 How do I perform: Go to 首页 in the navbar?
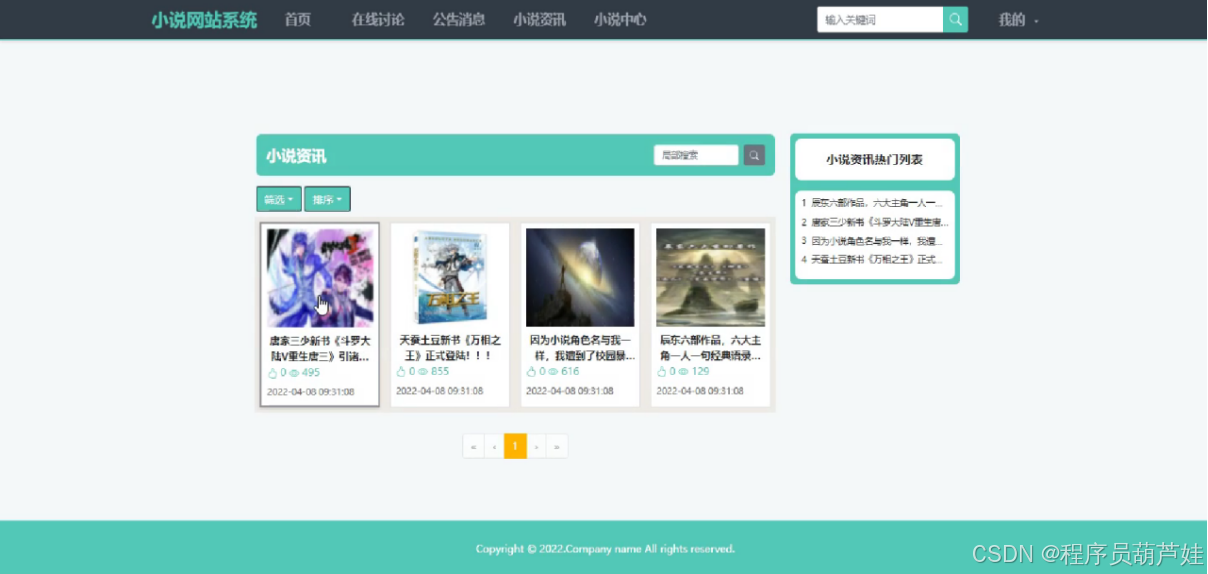pos(297,20)
